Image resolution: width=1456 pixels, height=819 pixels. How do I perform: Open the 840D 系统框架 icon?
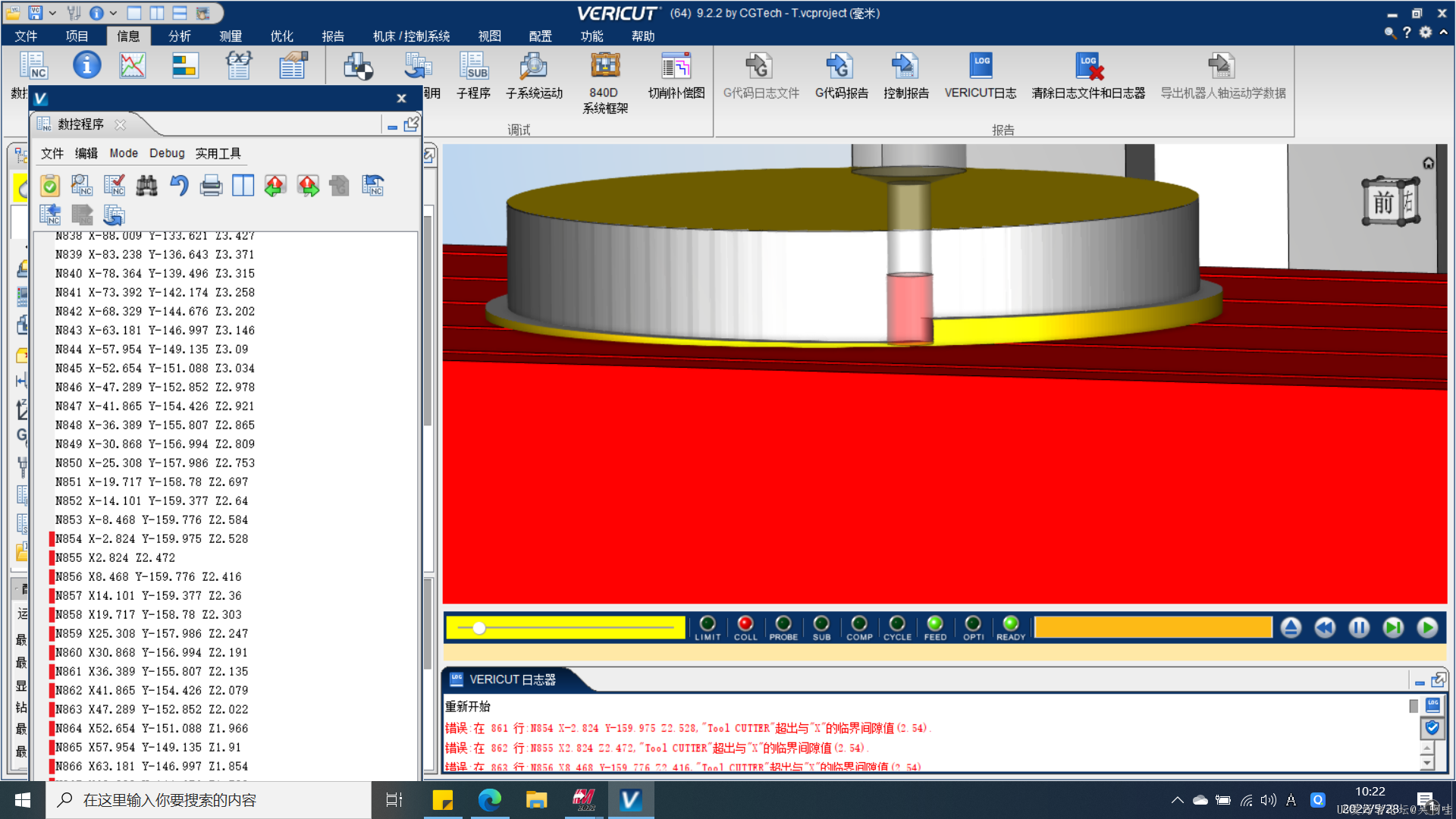click(x=604, y=82)
